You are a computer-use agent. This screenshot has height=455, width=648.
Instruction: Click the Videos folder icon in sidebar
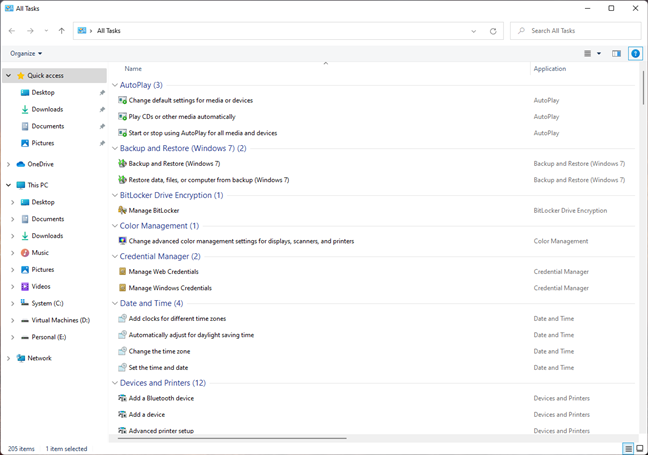coord(24,286)
